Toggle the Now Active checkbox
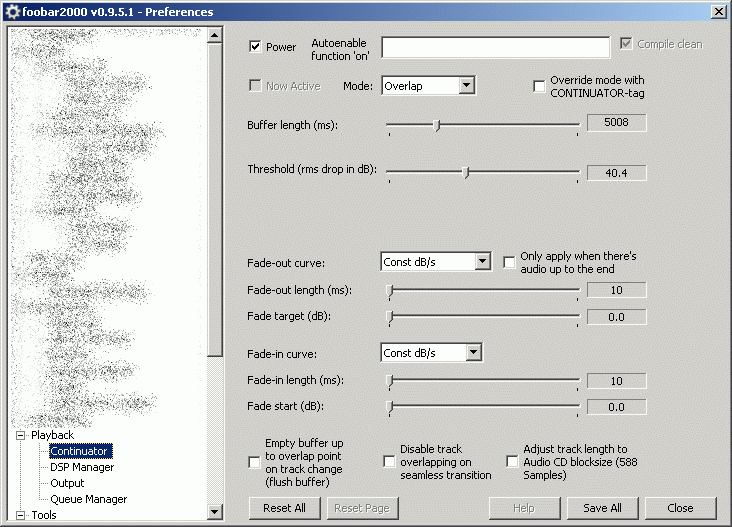The width and height of the screenshot is (732, 527). tap(255, 86)
